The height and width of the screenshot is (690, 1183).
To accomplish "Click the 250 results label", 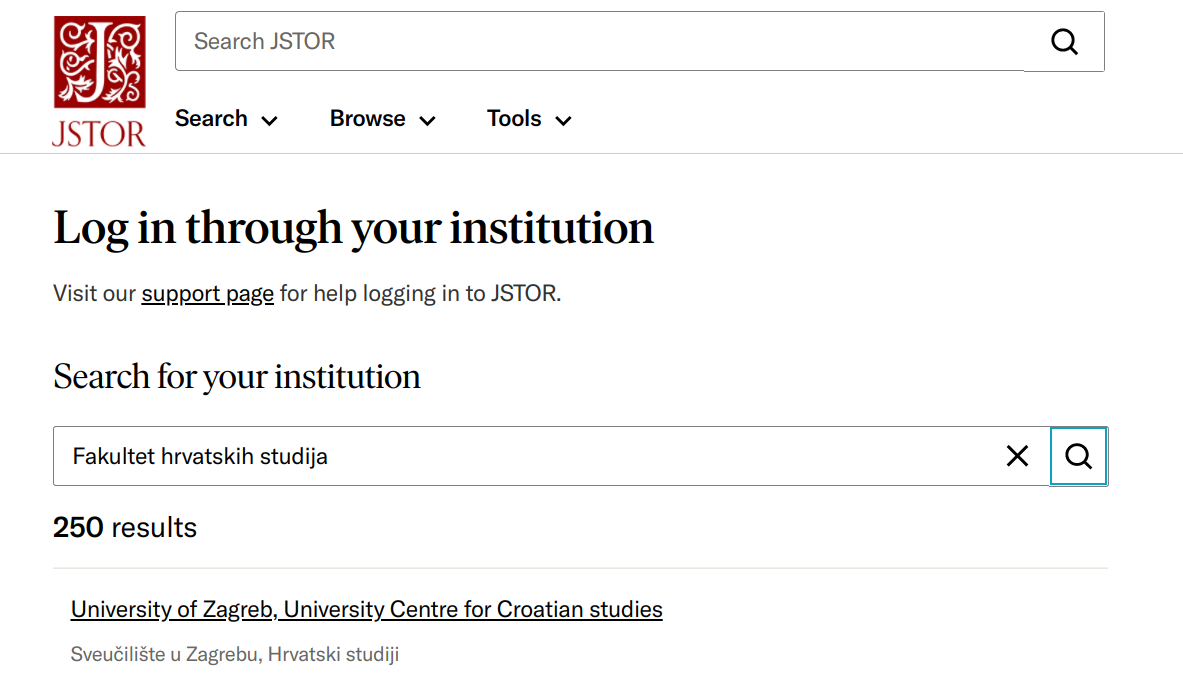I will click(x=125, y=527).
